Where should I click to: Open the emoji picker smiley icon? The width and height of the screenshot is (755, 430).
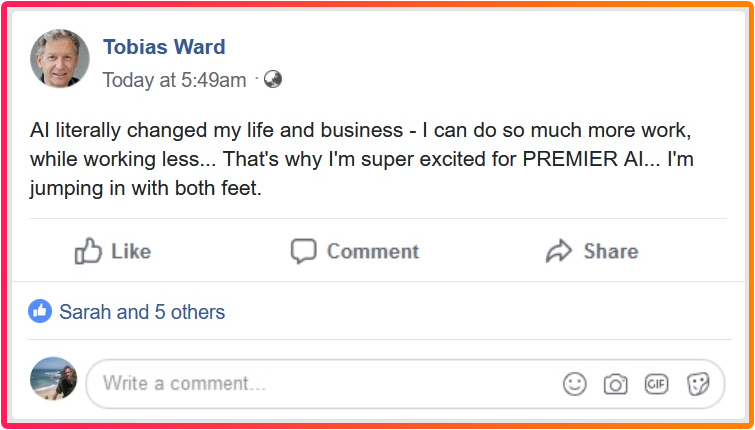tap(574, 384)
